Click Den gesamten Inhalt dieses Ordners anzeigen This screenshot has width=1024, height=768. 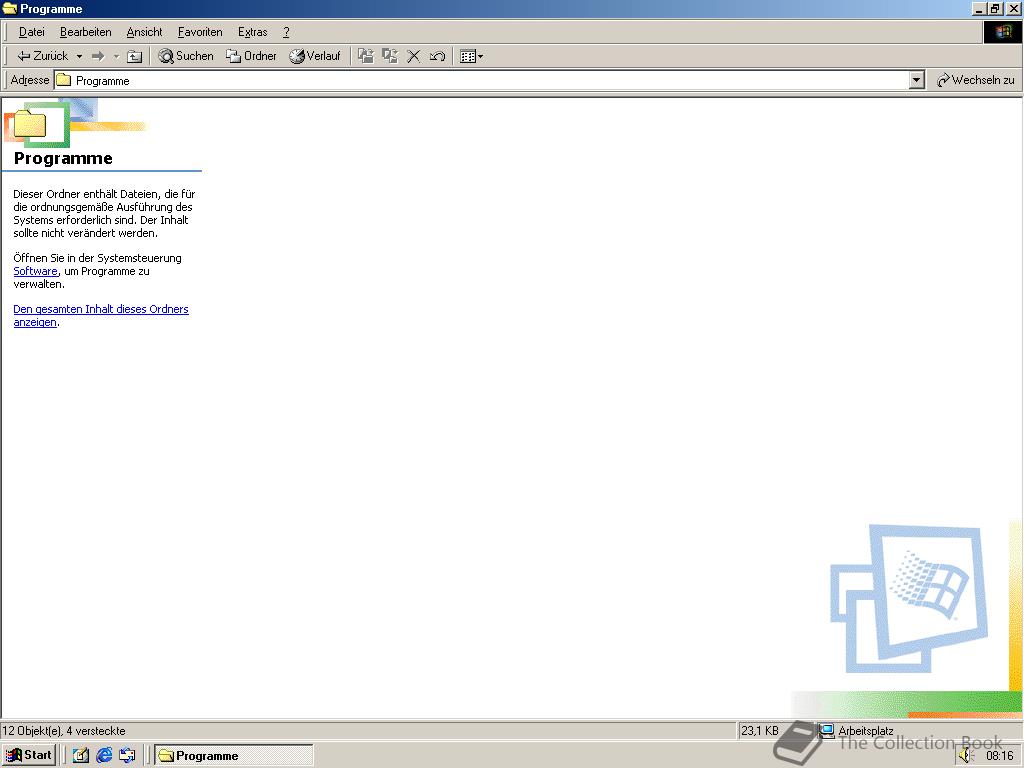101,315
